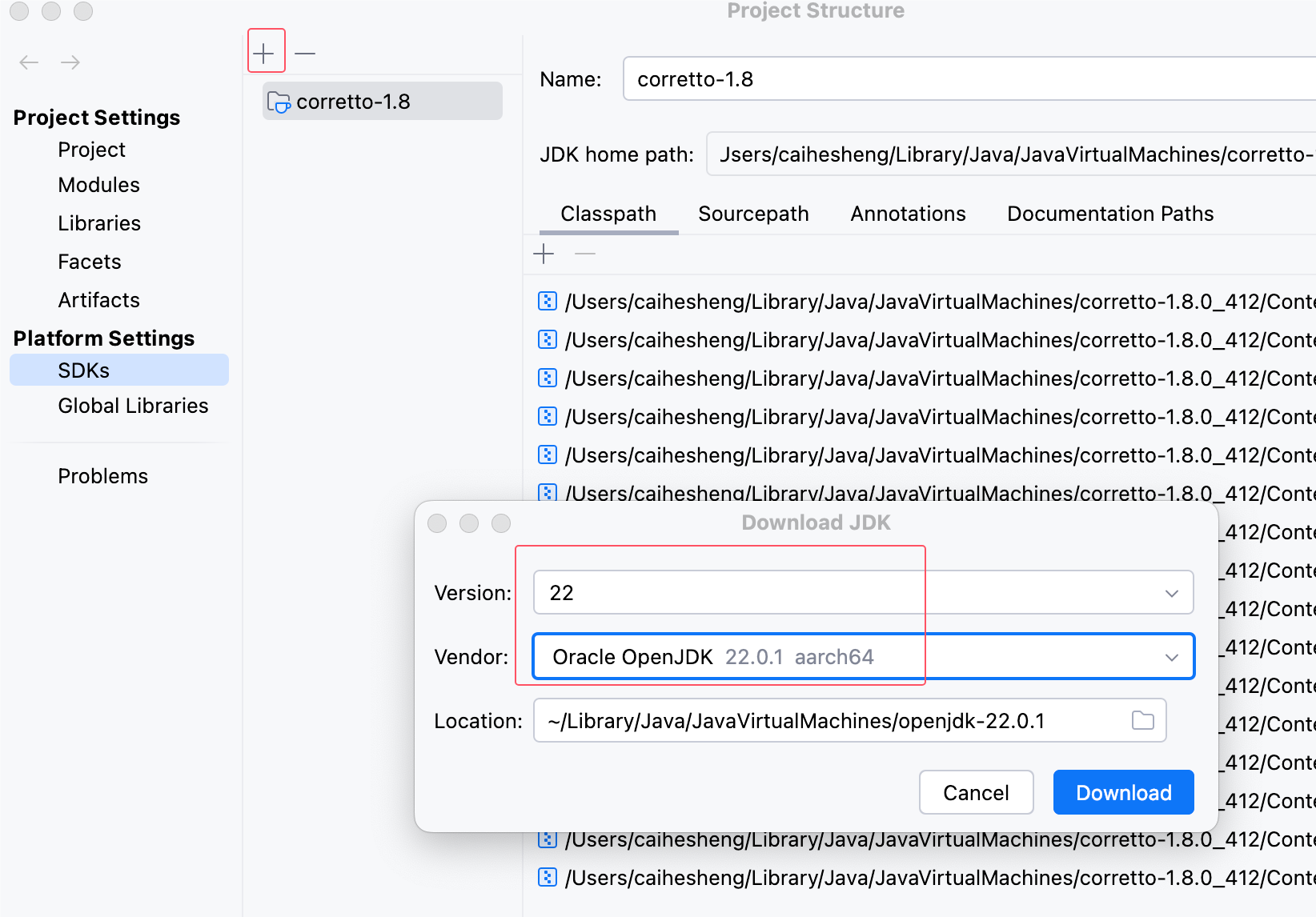Open the Version dropdown showing 22
Viewport: 1316px width, 917px height.
click(x=862, y=592)
